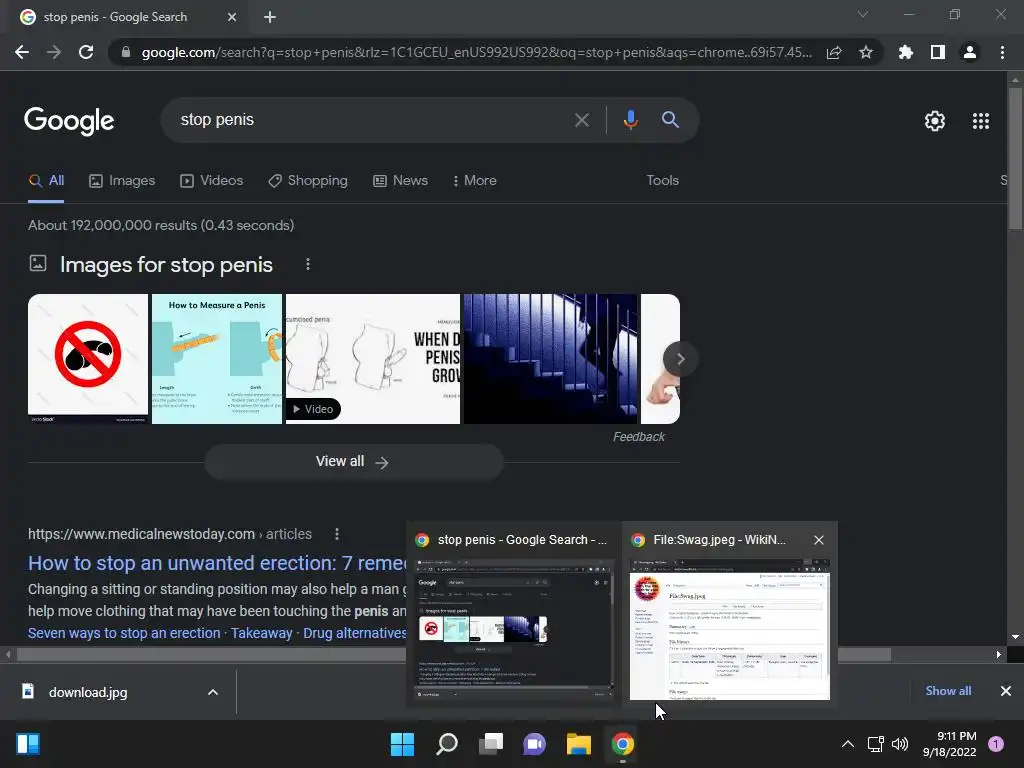Image resolution: width=1024 pixels, height=768 pixels.
Task: Play the Video thumbnail in image results
Action: coord(373,359)
